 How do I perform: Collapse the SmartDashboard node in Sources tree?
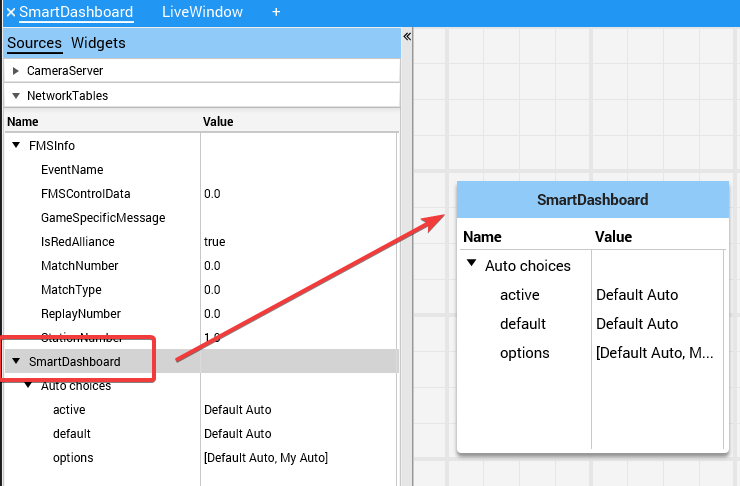[x=16, y=361]
